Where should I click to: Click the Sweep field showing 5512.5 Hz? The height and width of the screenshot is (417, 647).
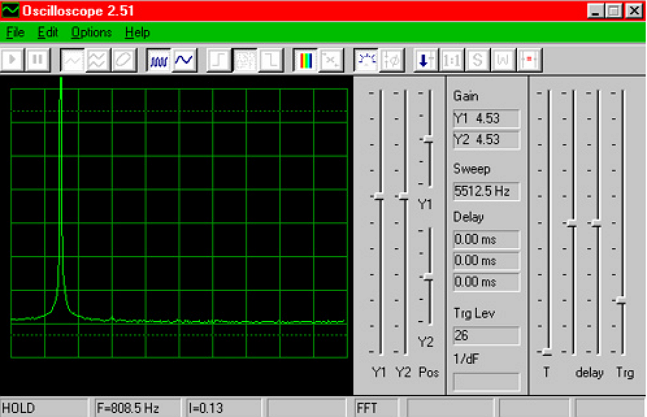(486, 191)
